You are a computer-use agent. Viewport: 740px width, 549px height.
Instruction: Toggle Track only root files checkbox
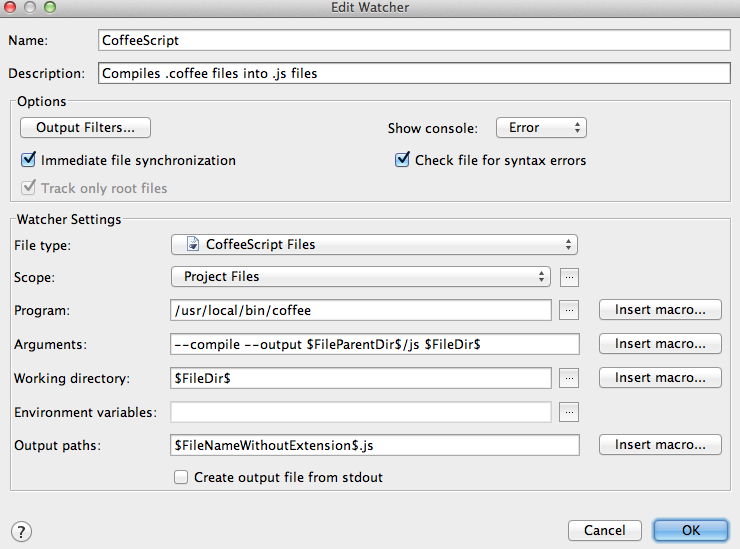pyautogui.click(x=28, y=187)
